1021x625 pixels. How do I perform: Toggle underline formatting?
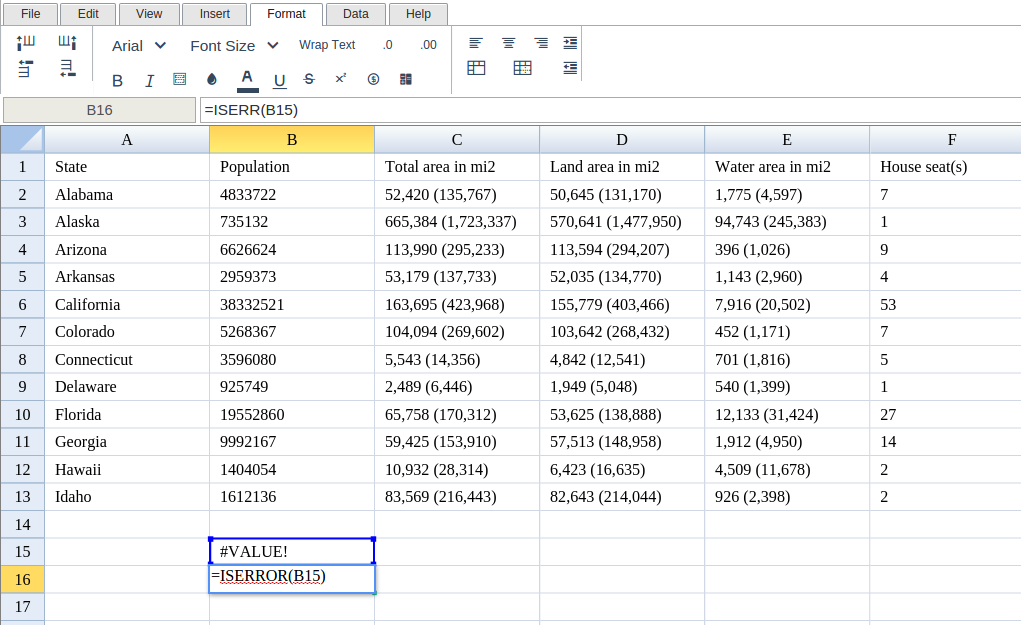coord(279,80)
